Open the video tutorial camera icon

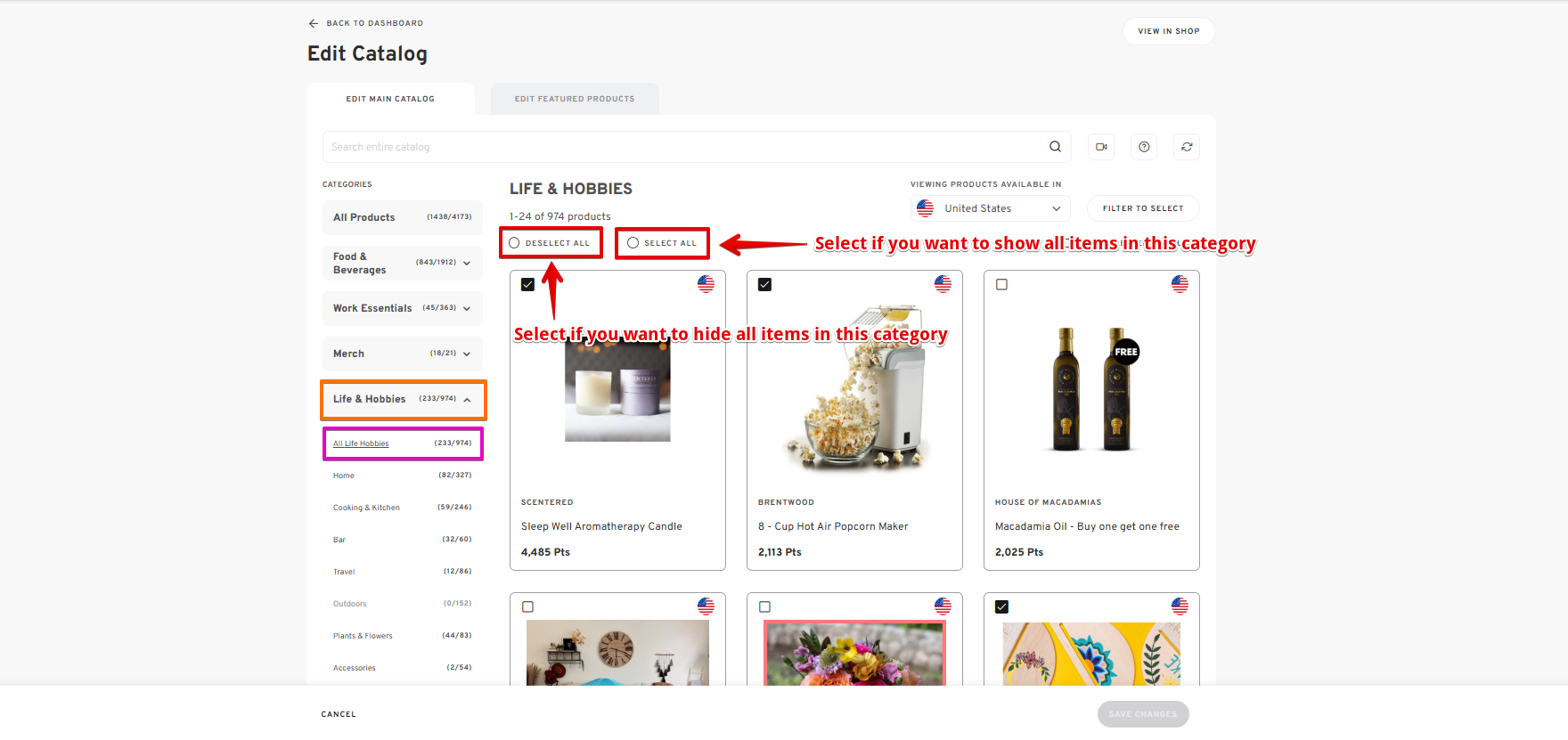pos(1101,147)
